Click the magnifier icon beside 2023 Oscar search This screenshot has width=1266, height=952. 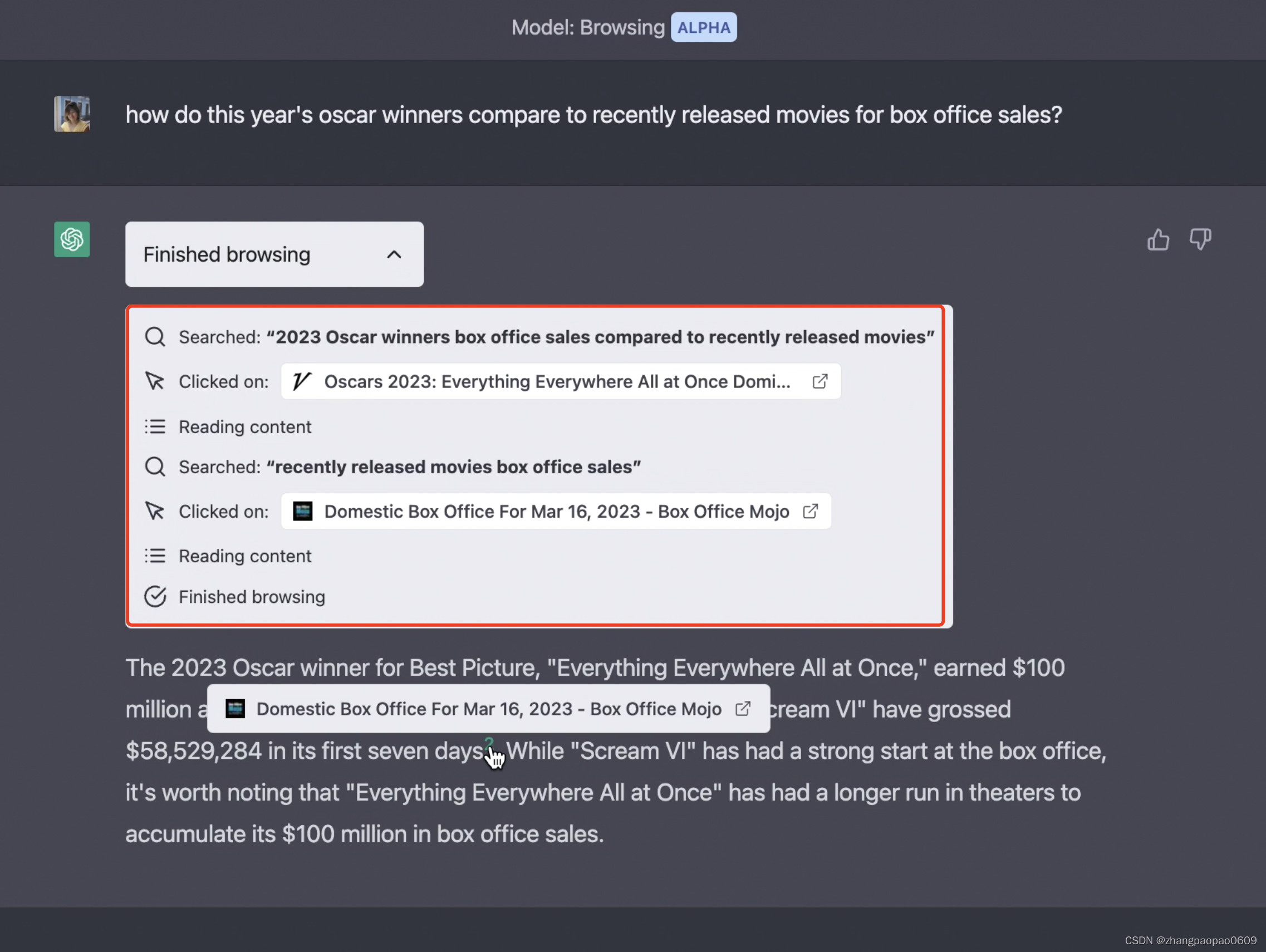pyautogui.click(x=155, y=337)
